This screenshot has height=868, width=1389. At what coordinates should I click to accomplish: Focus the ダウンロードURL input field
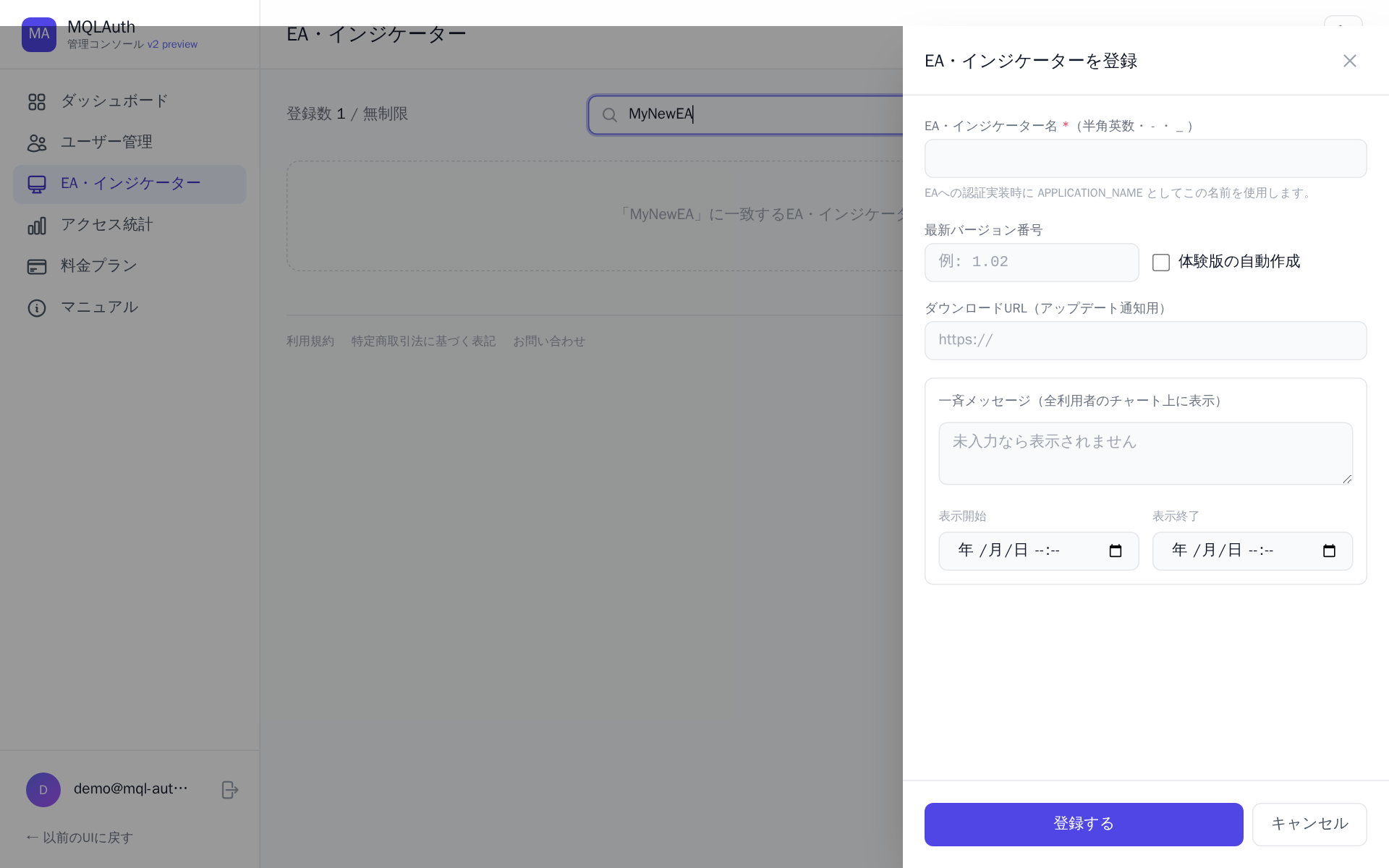(1145, 340)
